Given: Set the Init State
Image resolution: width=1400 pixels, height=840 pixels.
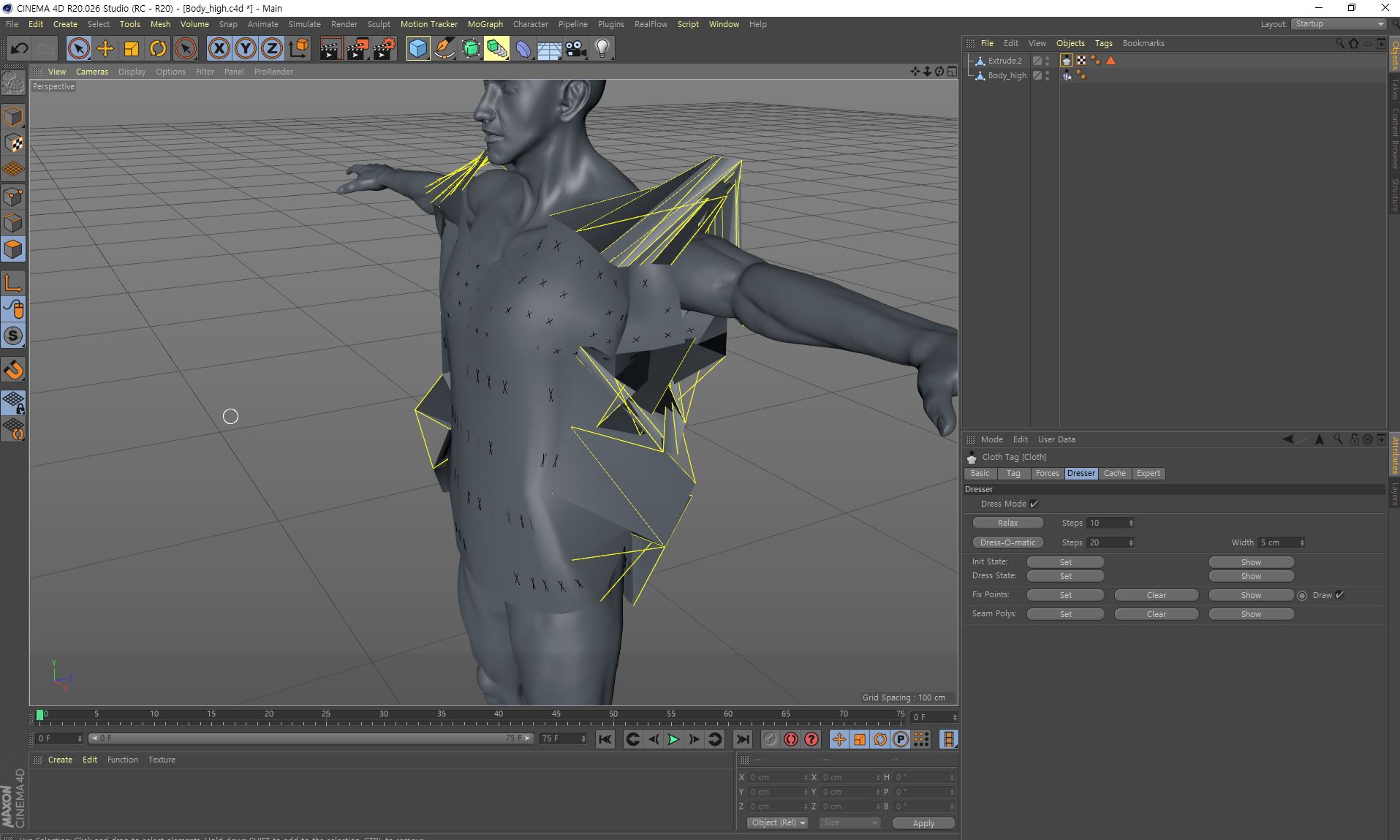Looking at the screenshot, I should (1065, 562).
